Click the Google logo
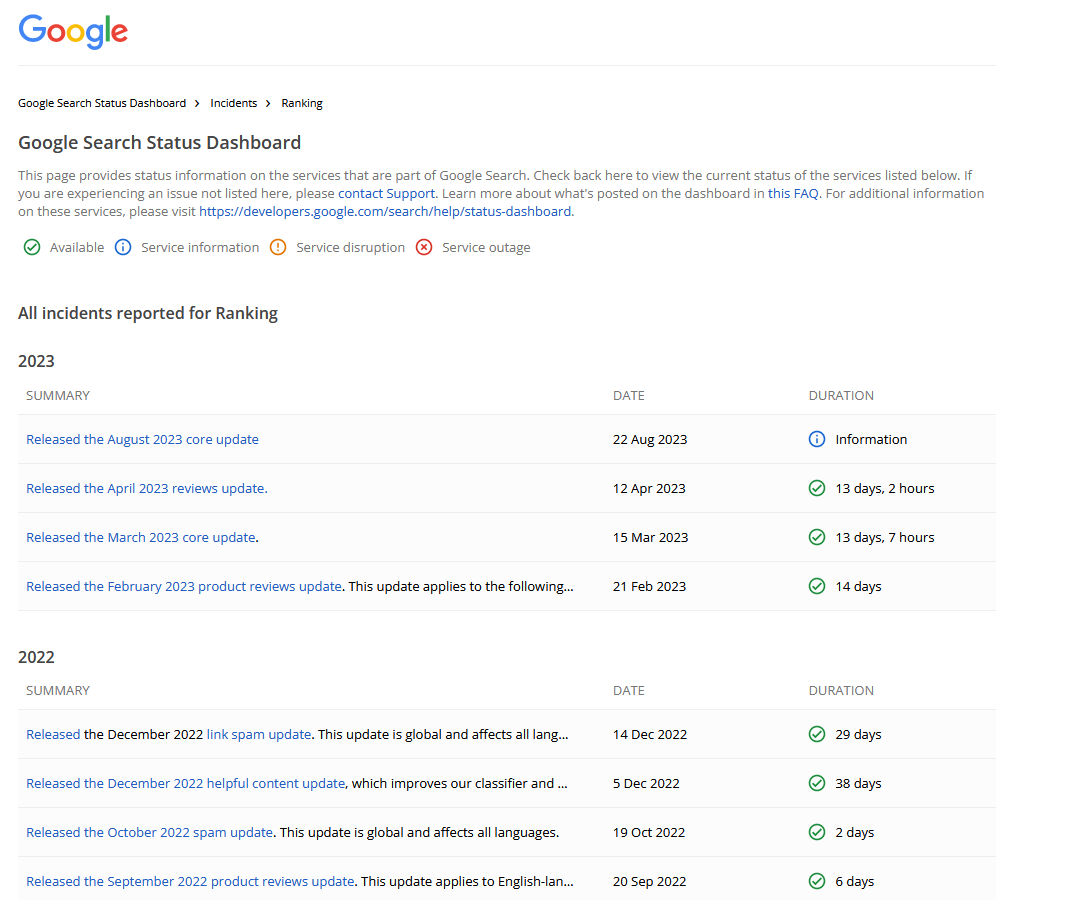 coord(73,31)
